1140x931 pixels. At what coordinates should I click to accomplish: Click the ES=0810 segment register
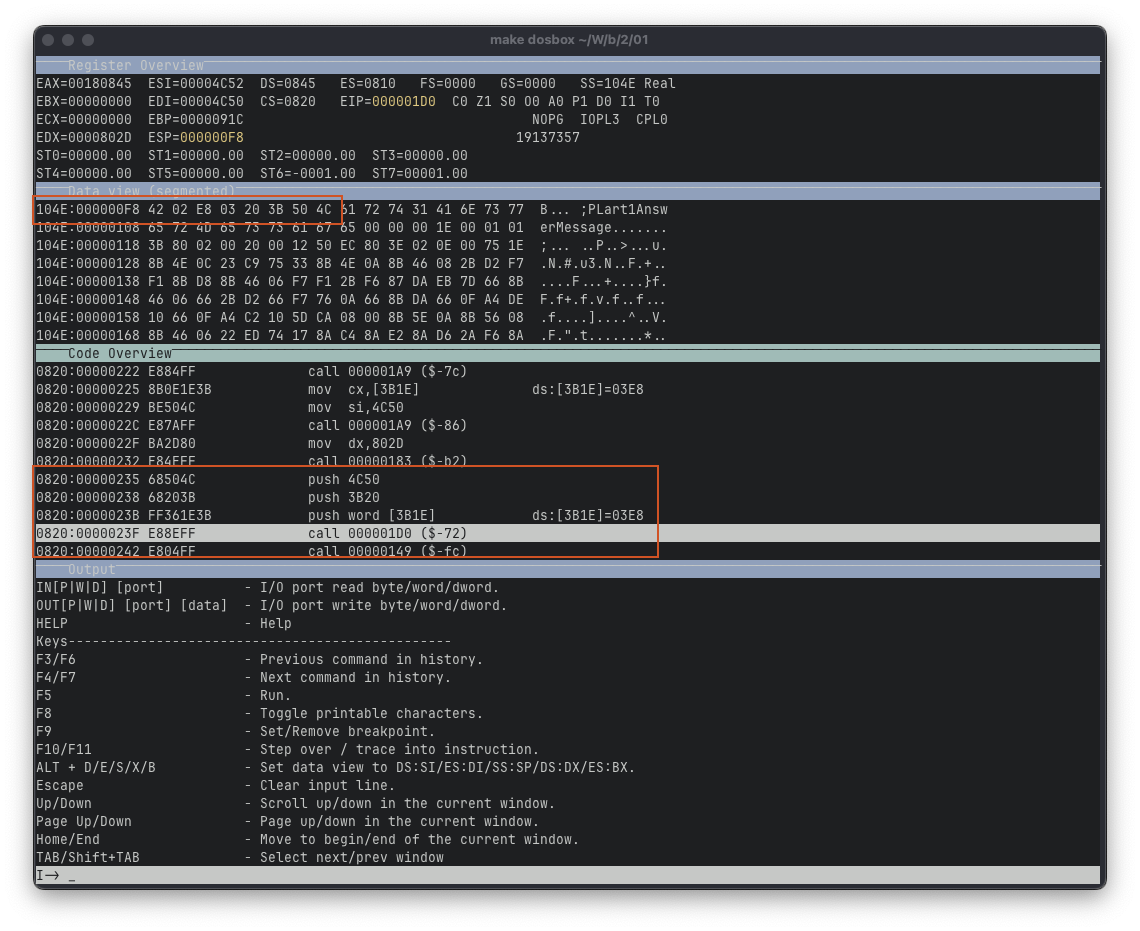(x=368, y=84)
